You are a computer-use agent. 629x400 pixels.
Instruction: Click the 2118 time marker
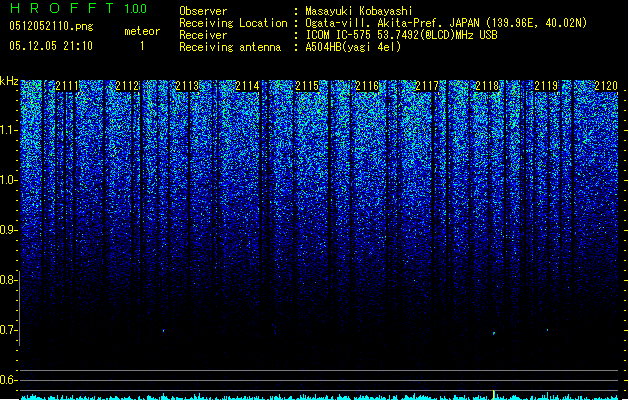pyautogui.click(x=487, y=86)
